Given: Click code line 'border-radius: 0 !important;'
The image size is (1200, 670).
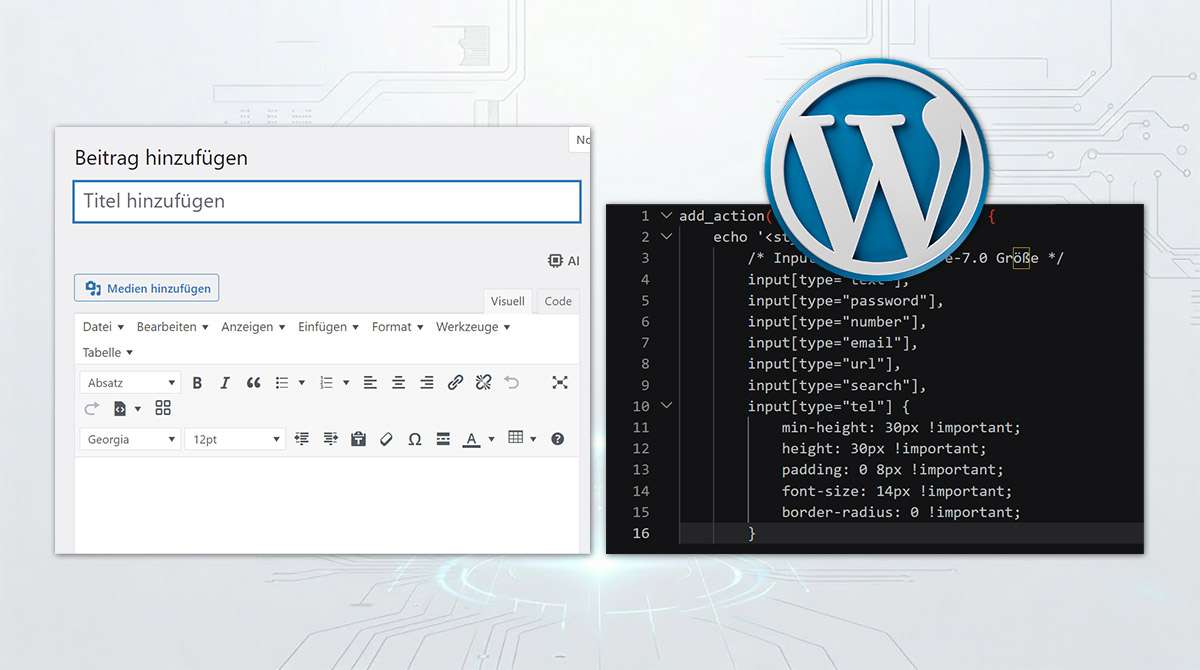Looking at the screenshot, I should click(901, 512).
